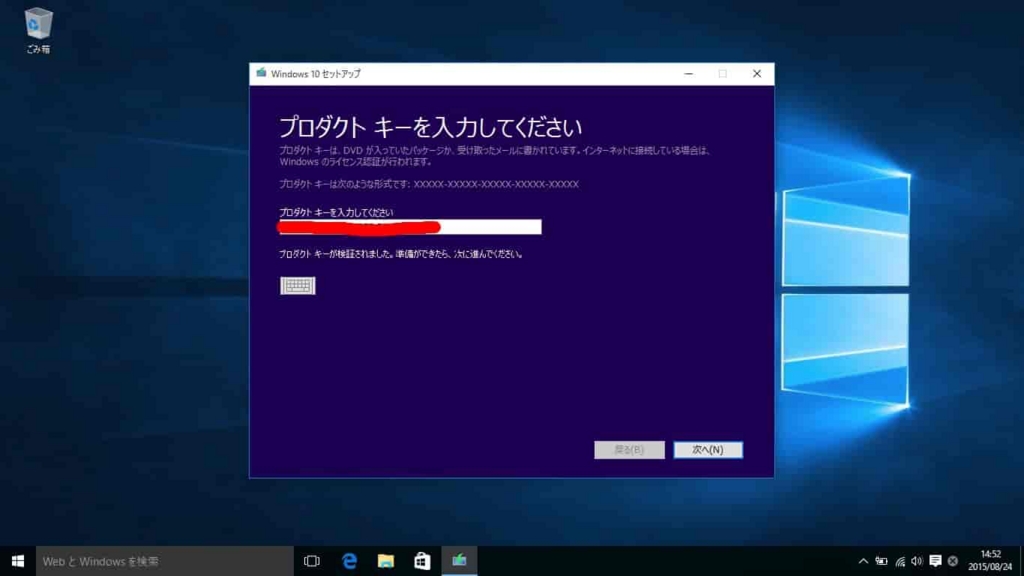Image resolution: width=1024 pixels, height=576 pixels.
Task: Open the Action Center notifications icon
Action: coord(935,561)
